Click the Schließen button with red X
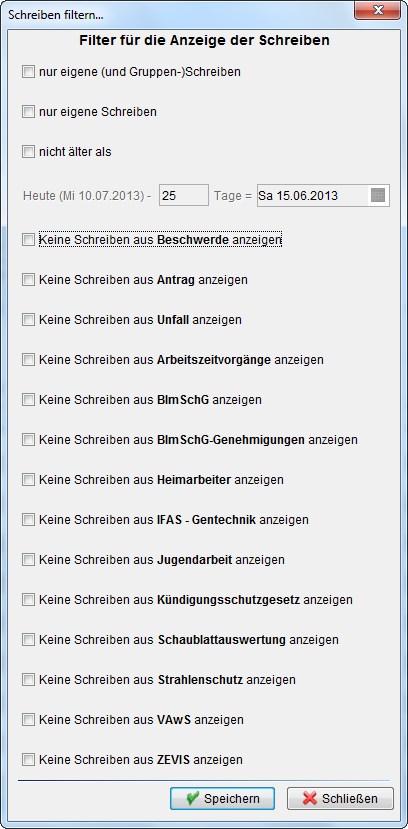The width and height of the screenshot is (408, 829). tap(340, 798)
